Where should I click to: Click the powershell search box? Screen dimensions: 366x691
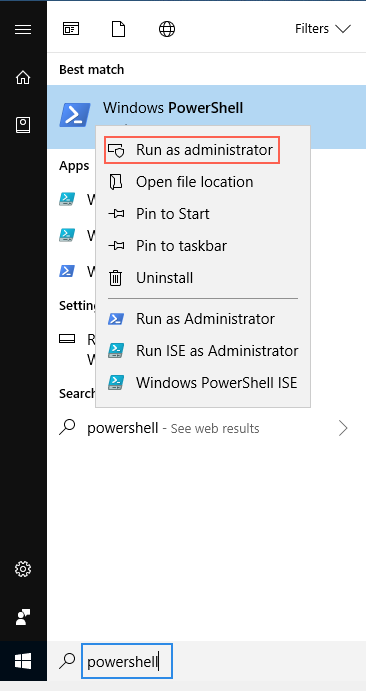[x=127, y=661]
